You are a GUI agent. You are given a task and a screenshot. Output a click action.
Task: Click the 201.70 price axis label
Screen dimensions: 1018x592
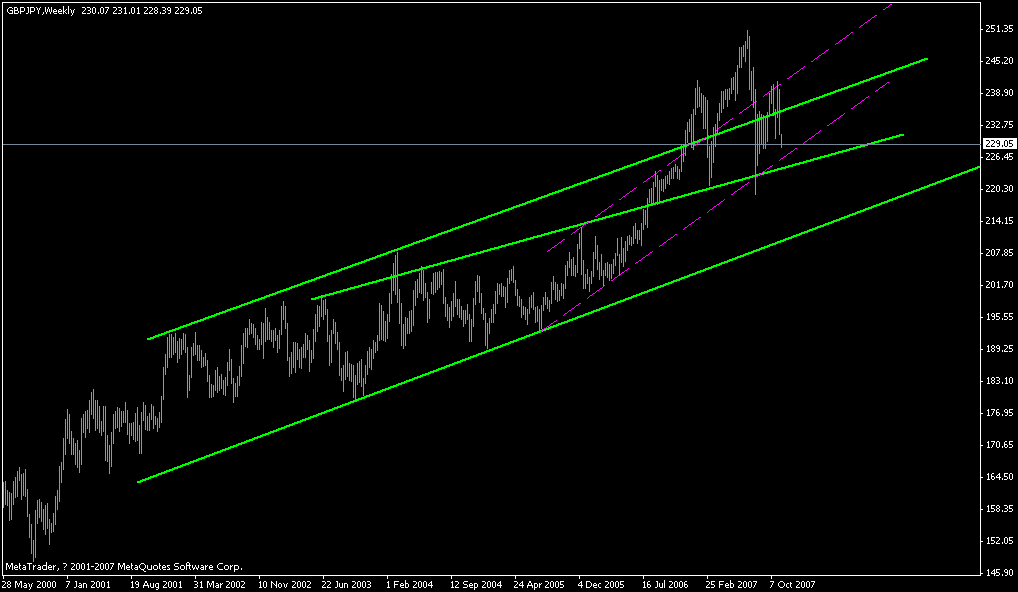click(999, 285)
